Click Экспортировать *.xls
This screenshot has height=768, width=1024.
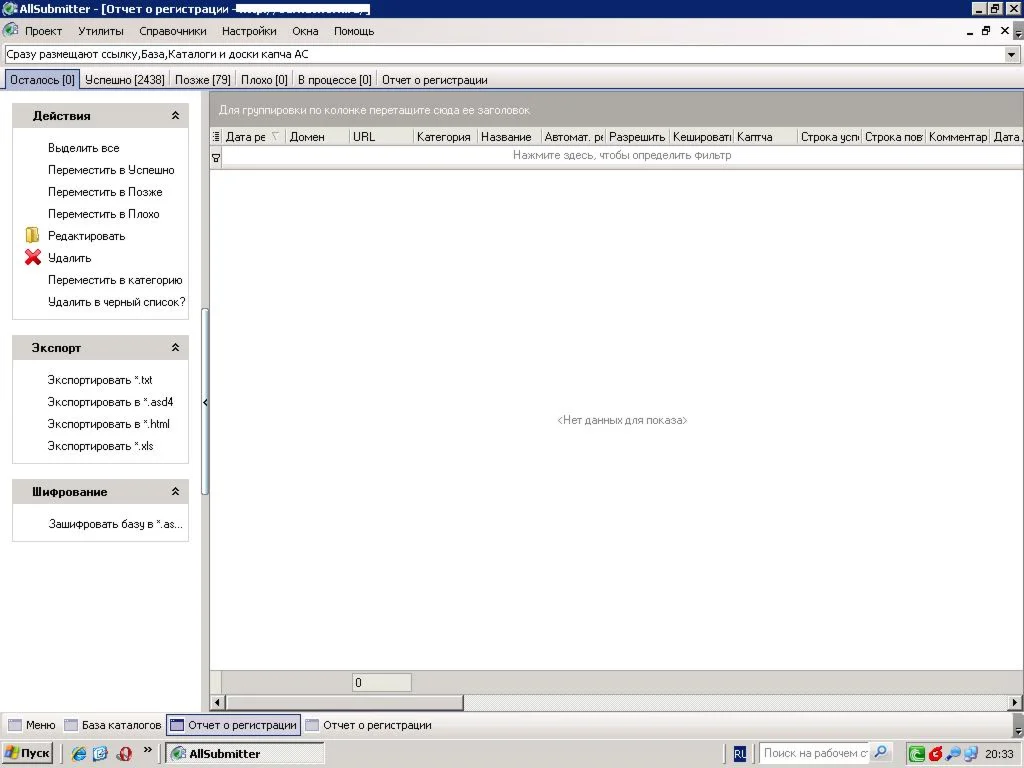tap(100, 446)
